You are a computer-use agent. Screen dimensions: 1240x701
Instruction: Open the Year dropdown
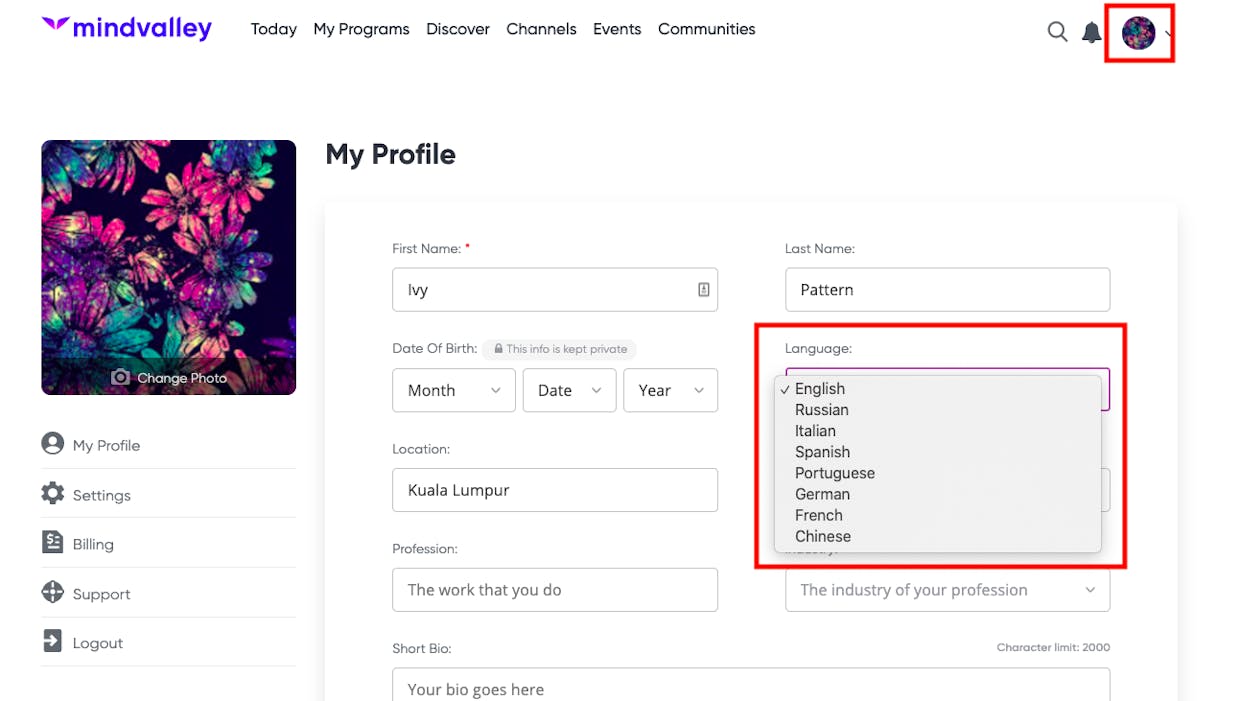[671, 390]
